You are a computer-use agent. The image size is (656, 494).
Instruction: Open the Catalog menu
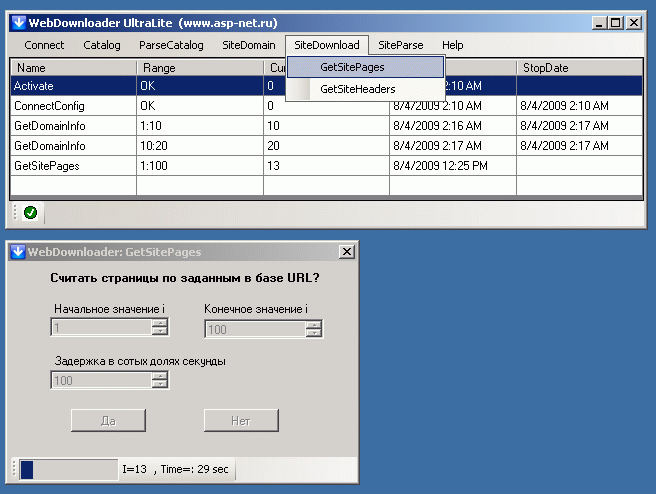pos(102,45)
